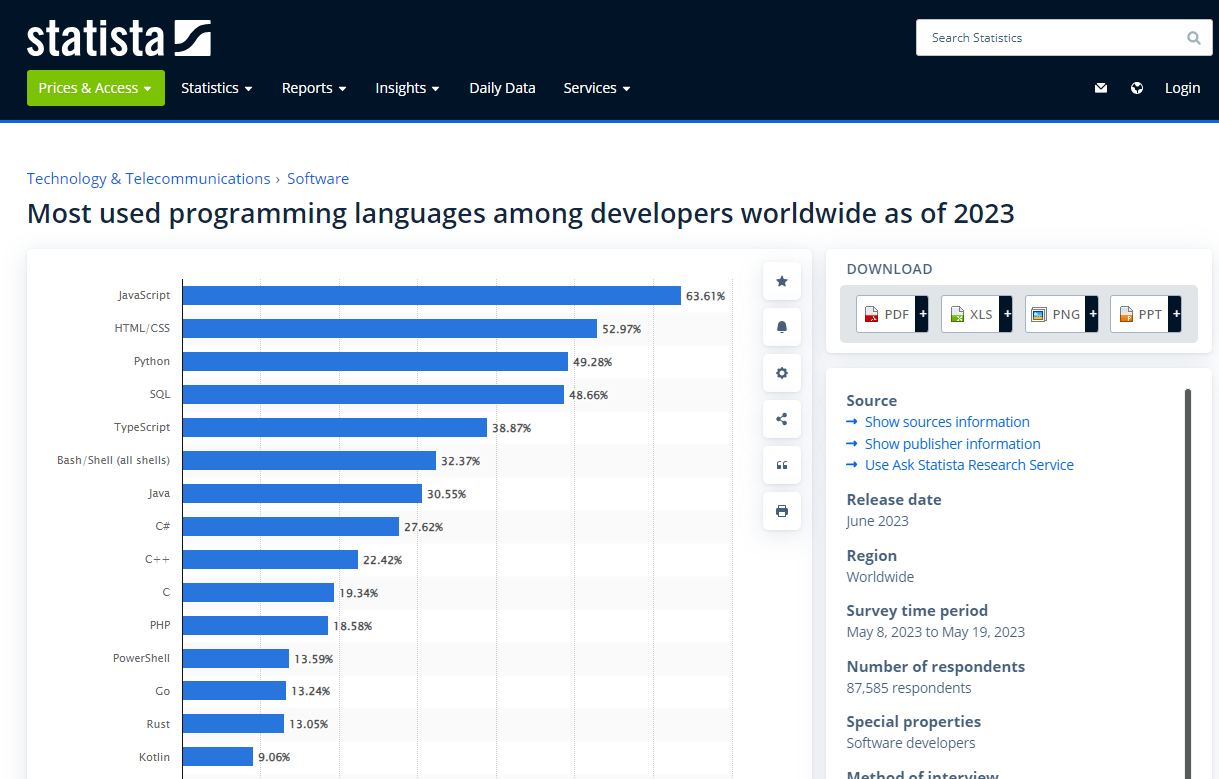This screenshot has width=1219, height=779.
Task: Click the sidebar panel scrollbar
Action: [x=1188, y=583]
